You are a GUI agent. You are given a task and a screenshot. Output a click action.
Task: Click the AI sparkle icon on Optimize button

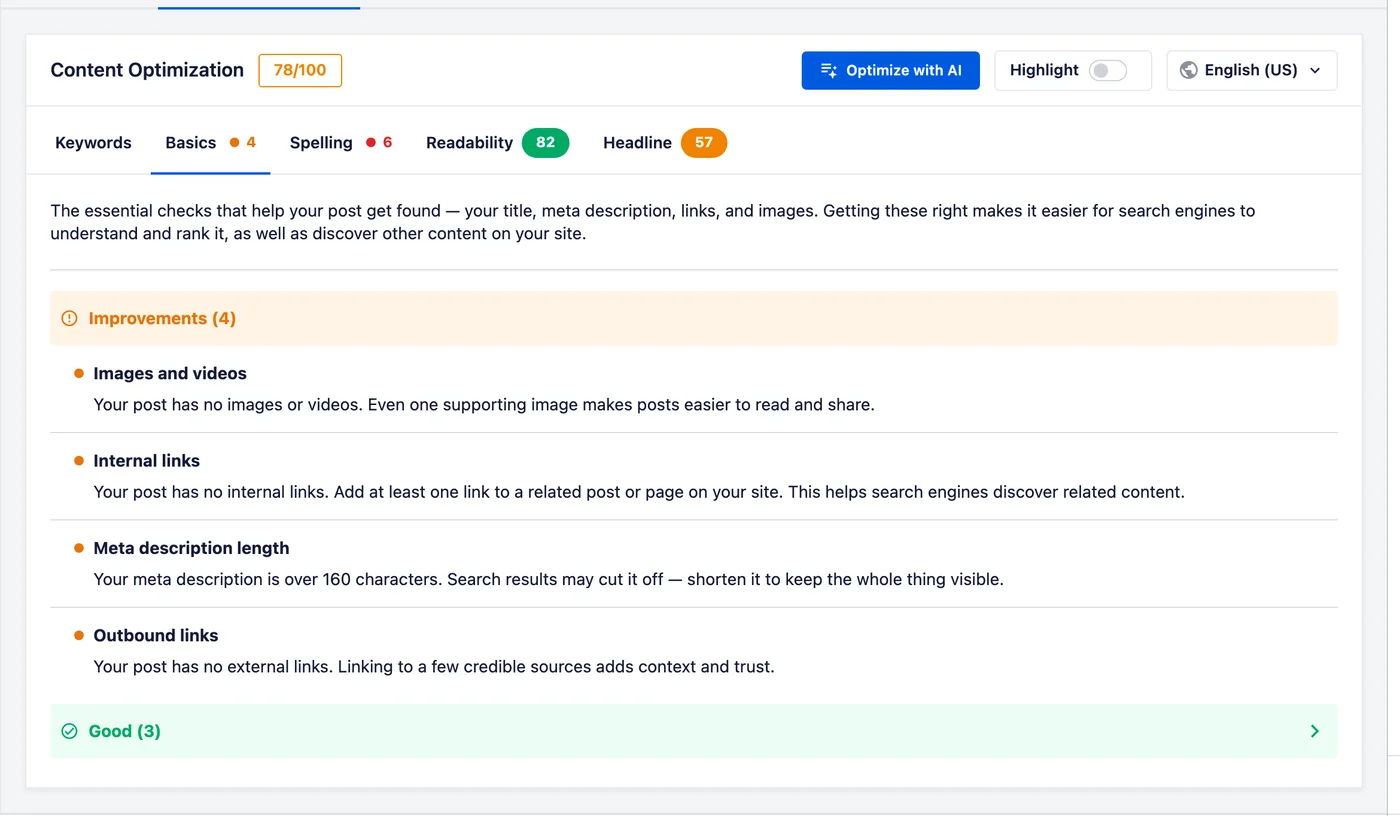tap(829, 71)
